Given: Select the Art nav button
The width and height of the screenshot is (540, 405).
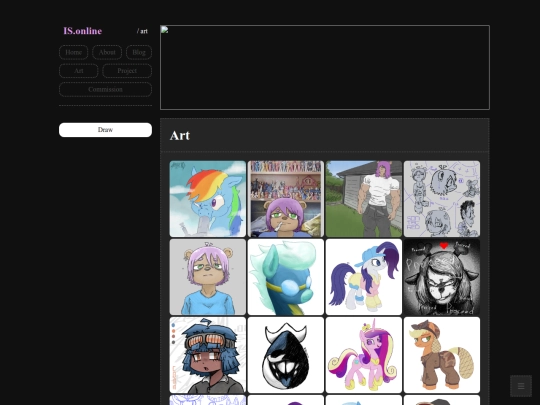Looking at the screenshot, I should pyautogui.click(x=79, y=71).
